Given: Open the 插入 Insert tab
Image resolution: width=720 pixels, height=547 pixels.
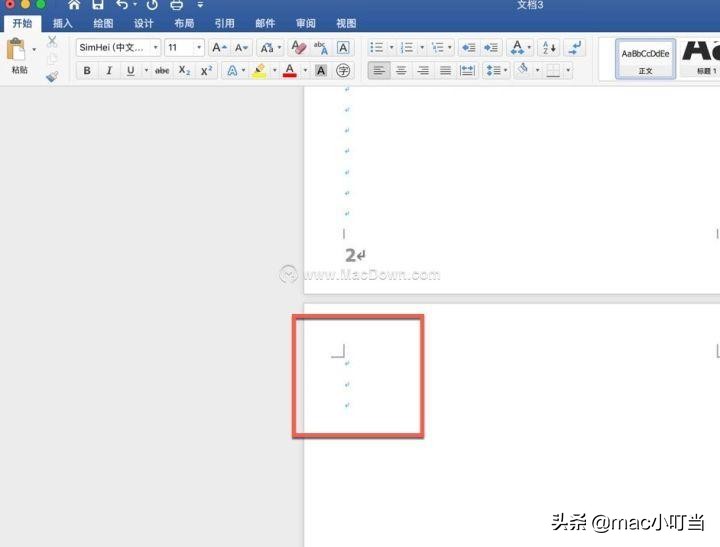Looking at the screenshot, I should pos(63,23).
